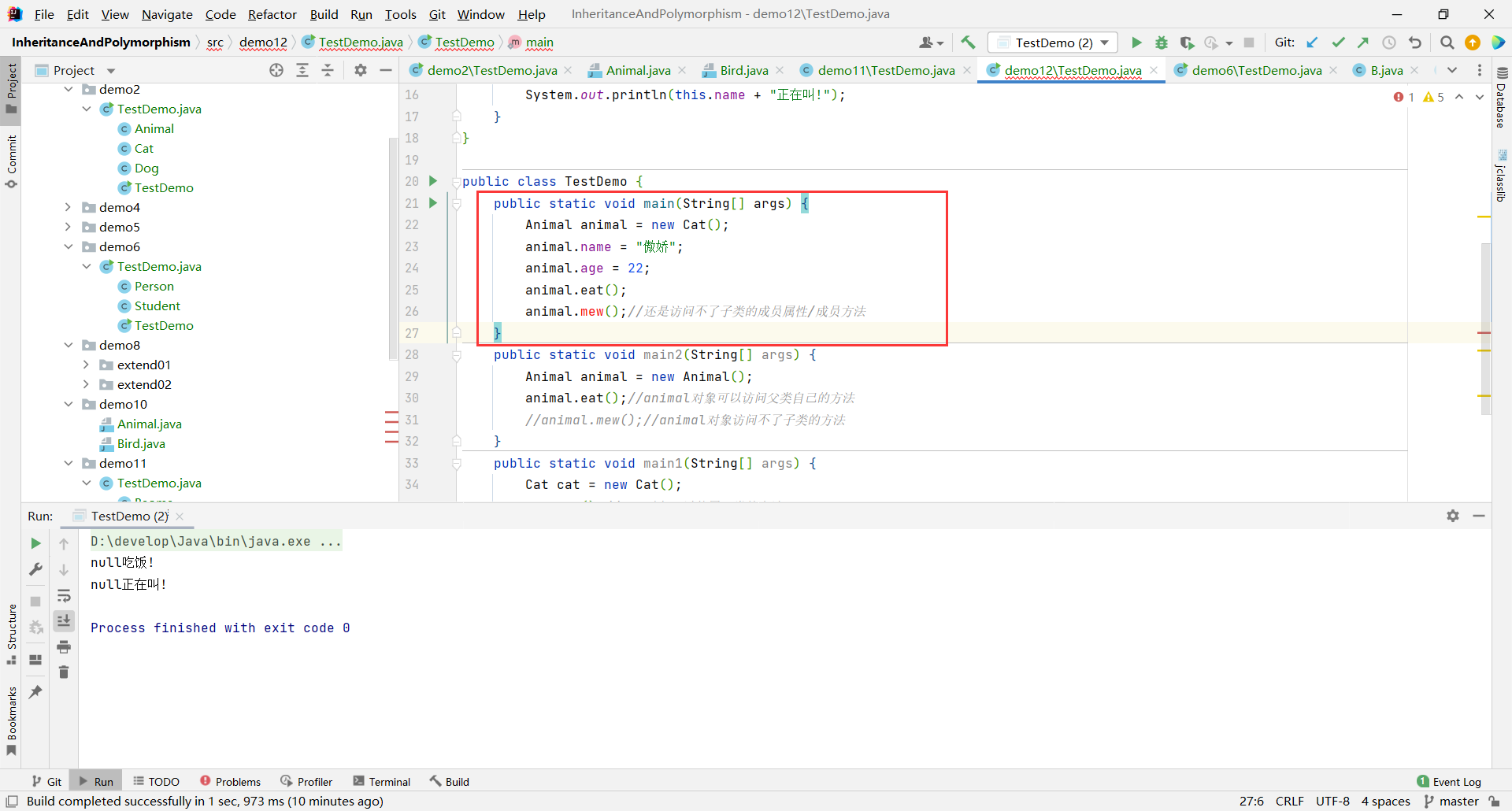Switch to demo11\TestDemo.java tab
The width and height of the screenshot is (1512, 811).
[886, 70]
